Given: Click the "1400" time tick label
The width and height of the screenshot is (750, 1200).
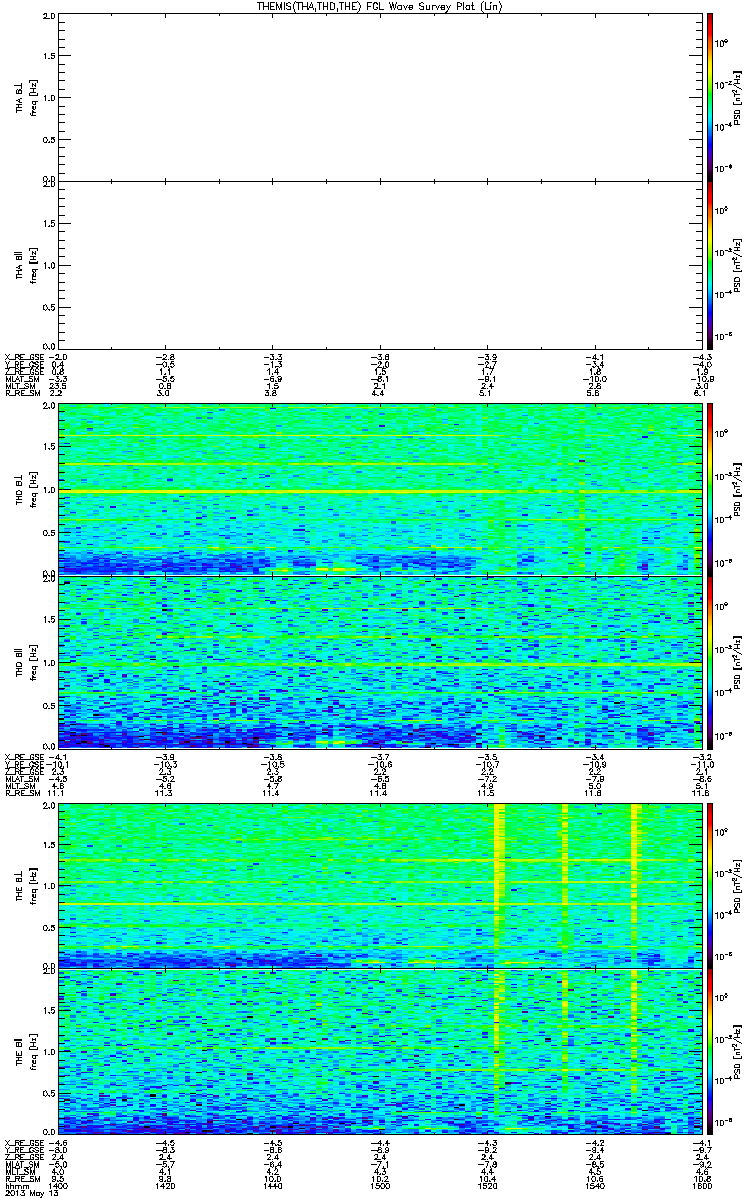Looking at the screenshot, I should tap(58, 1185).
